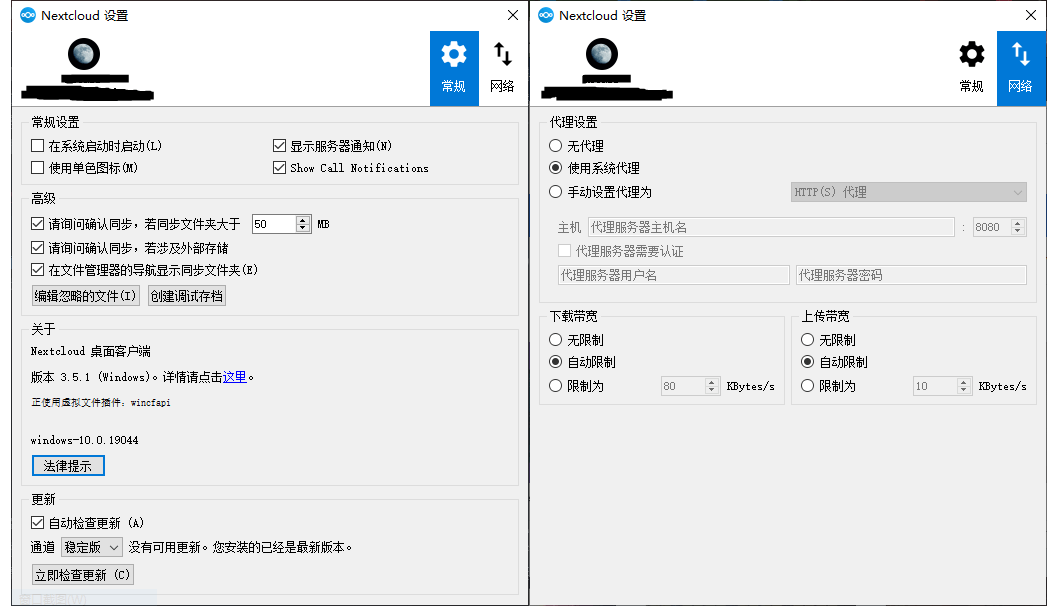Click the upload limit 10 spinner arrows
Viewport: 1058px width, 606px height.
click(x=964, y=386)
